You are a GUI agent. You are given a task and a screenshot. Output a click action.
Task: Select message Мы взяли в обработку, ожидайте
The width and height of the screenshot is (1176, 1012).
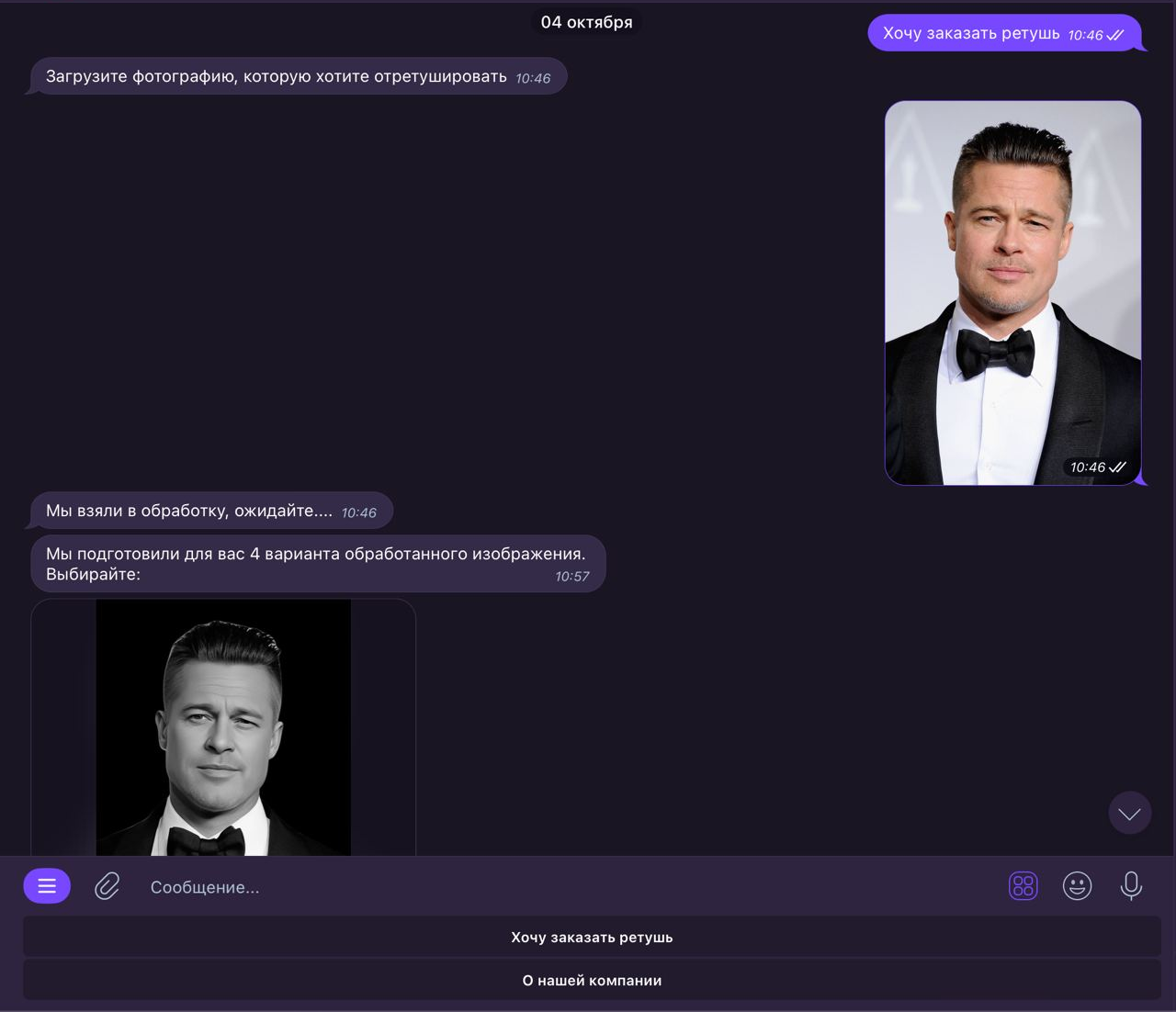pos(211,511)
